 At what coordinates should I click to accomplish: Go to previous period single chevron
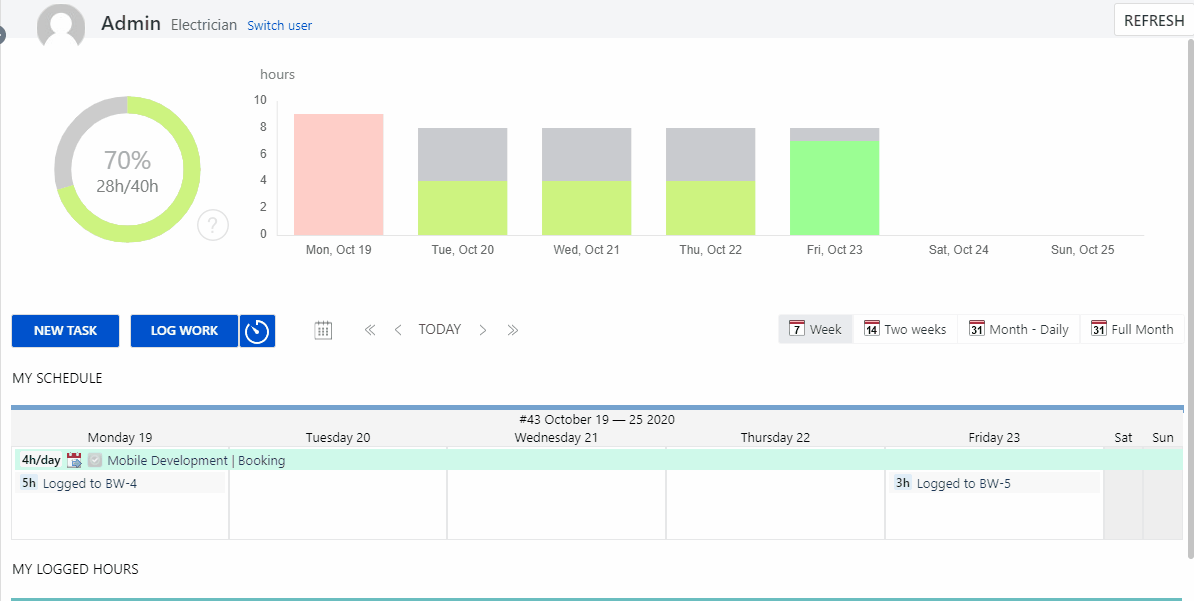[397, 330]
